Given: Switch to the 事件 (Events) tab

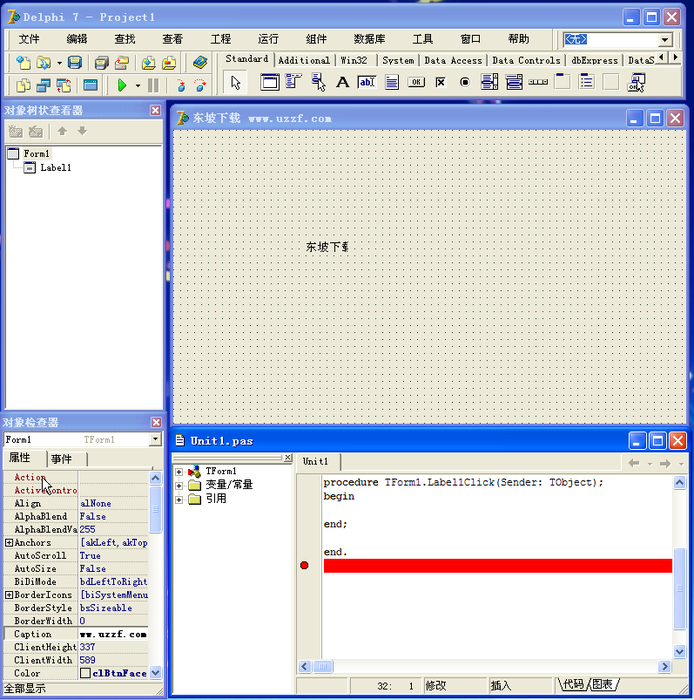Looking at the screenshot, I should (61, 459).
